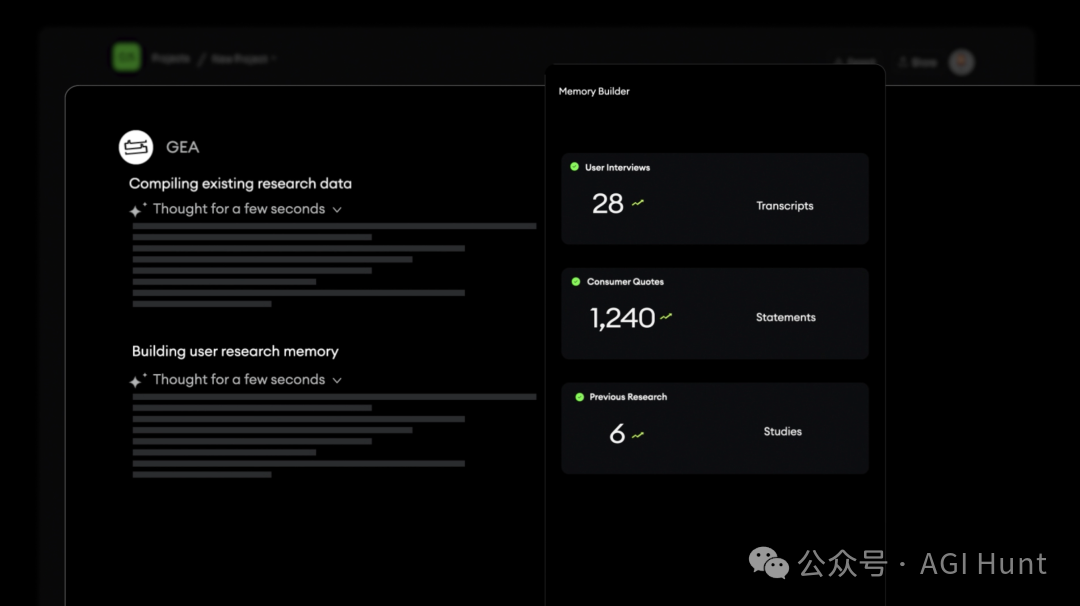Click the Compiling existing research data heading
Screen dimensions: 1080x606
tap(240, 184)
